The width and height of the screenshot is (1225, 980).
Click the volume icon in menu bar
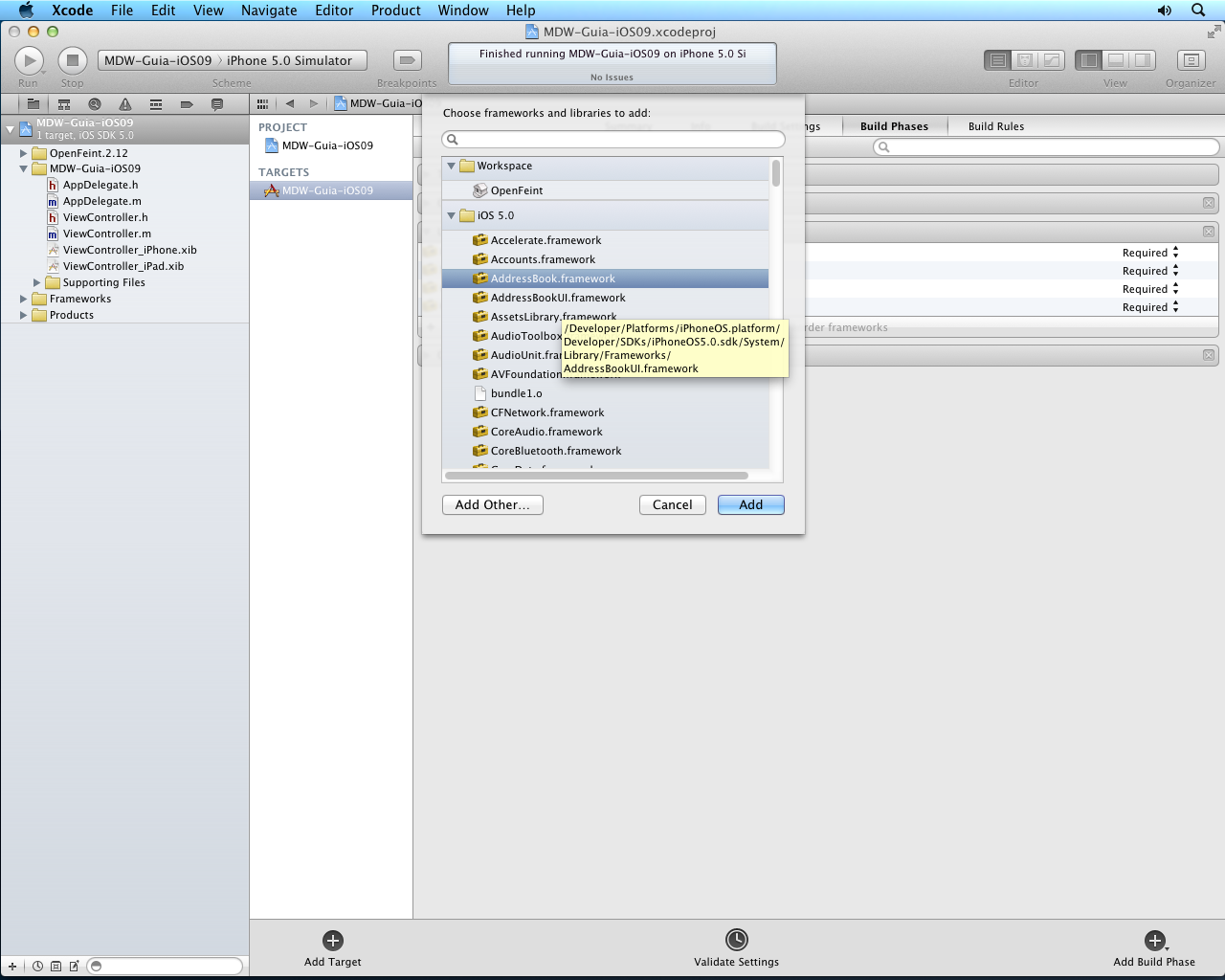(x=1164, y=10)
